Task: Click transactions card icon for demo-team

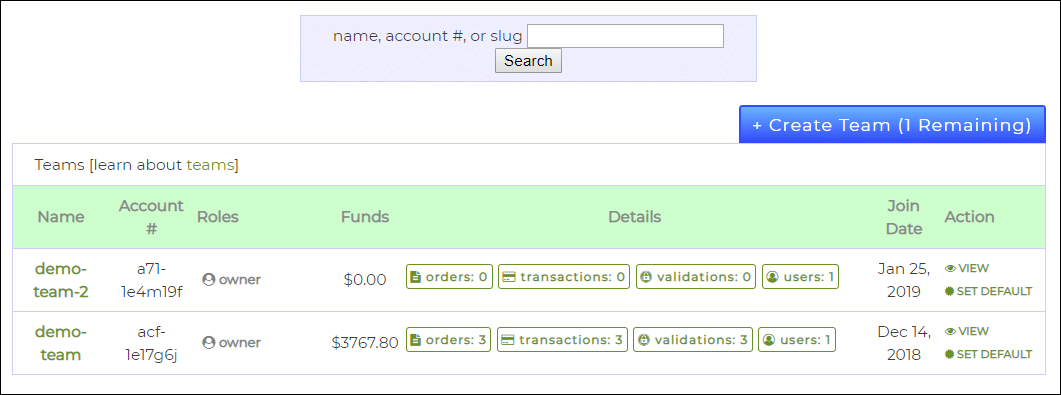Action: pyautogui.click(x=508, y=340)
